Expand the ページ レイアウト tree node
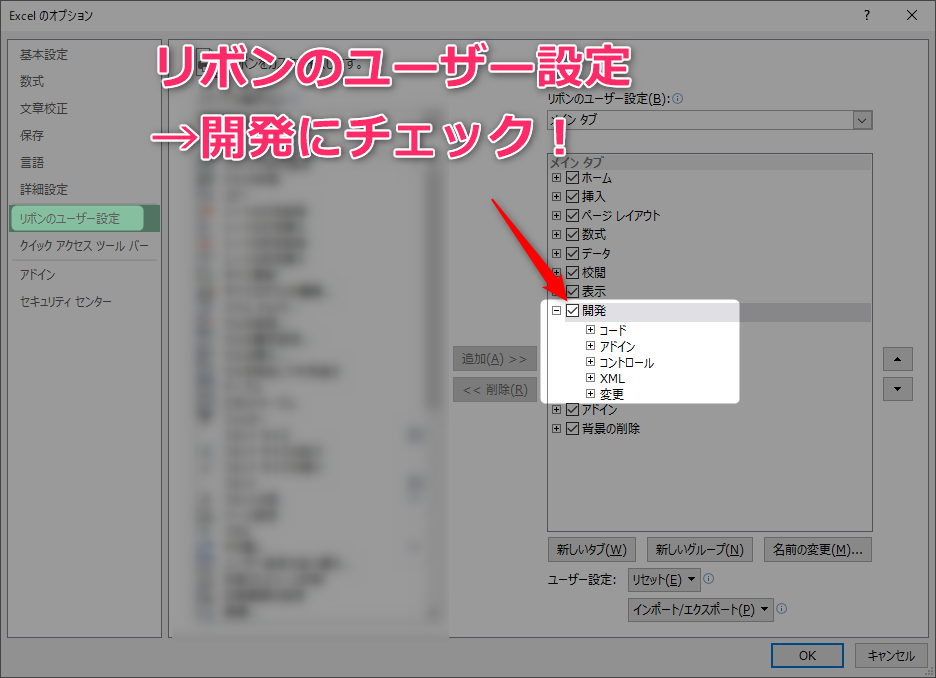936x678 pixels. click(x=556, y=215)
